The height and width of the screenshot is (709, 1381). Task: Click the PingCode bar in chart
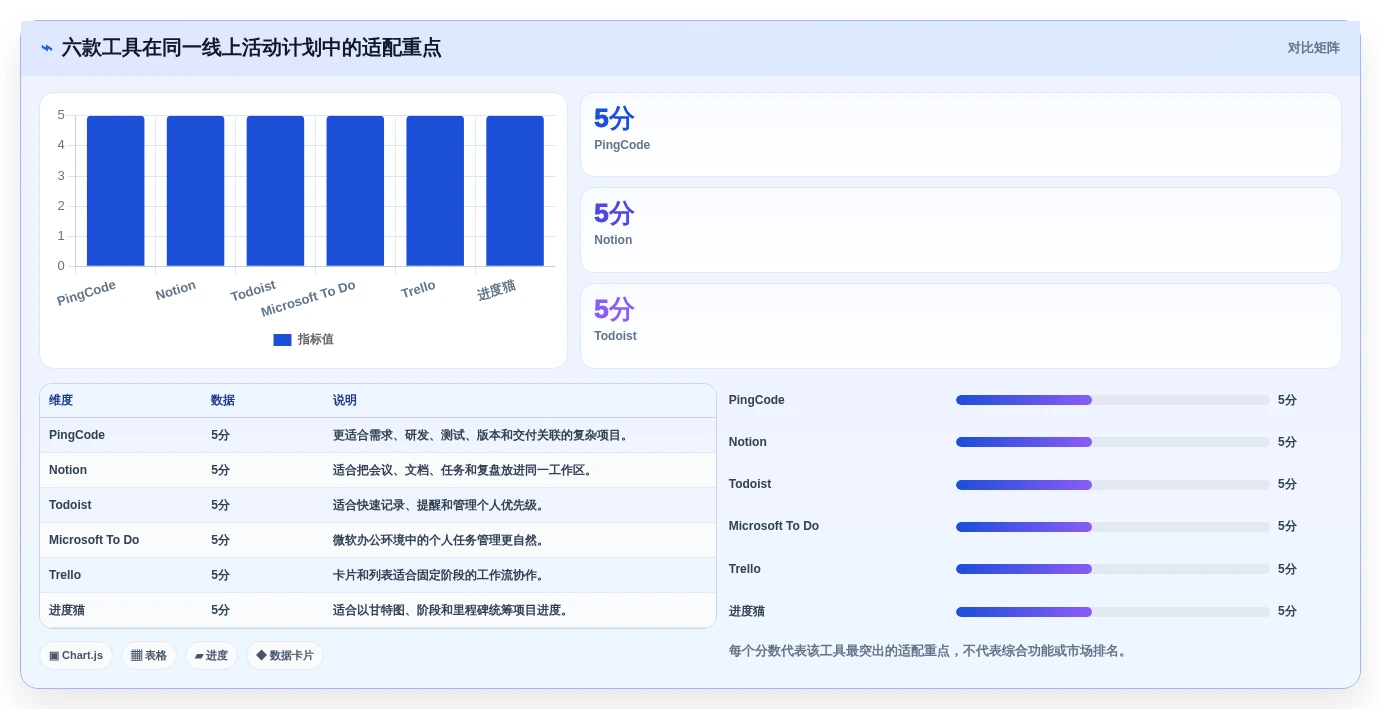coord(115,191)
